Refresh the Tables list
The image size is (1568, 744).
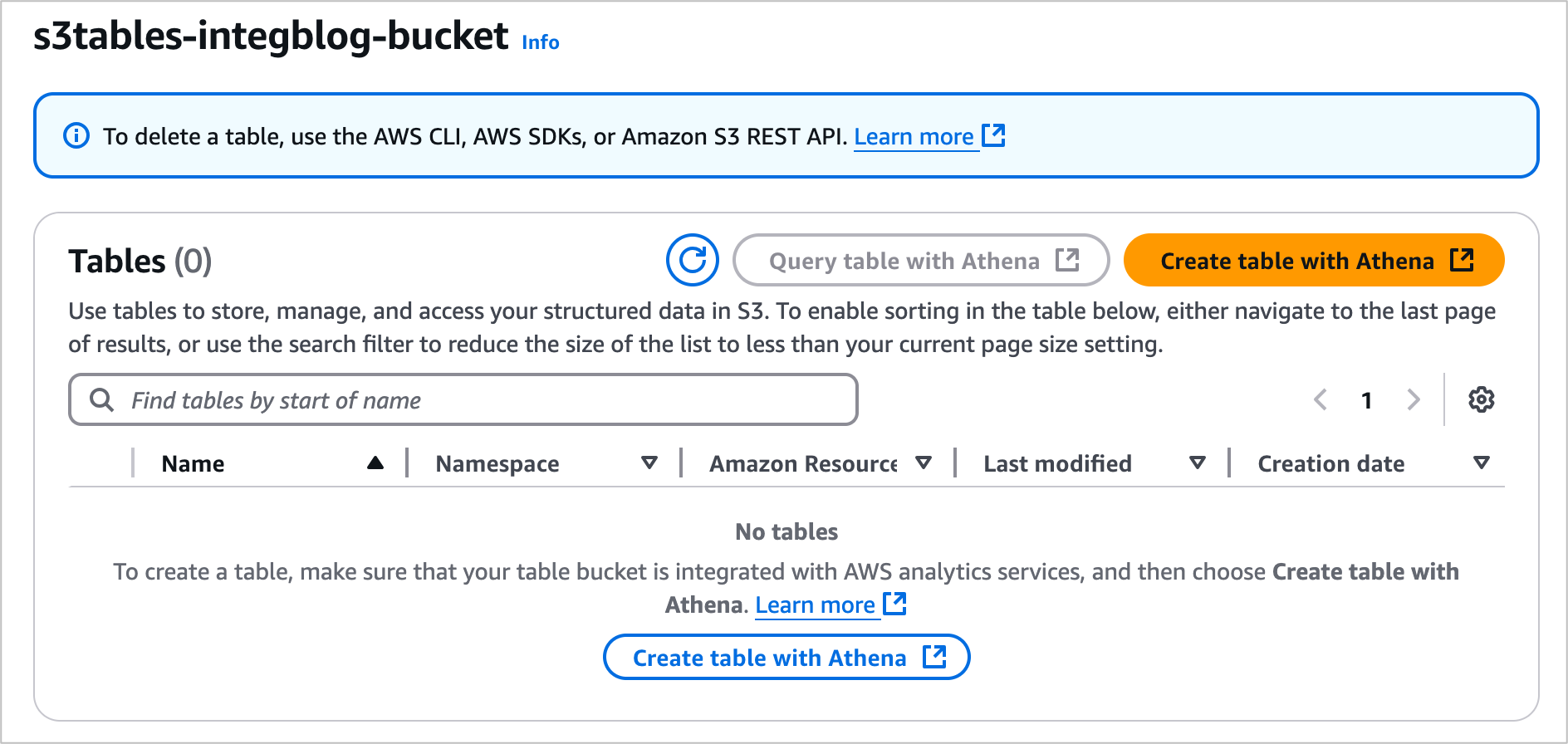[692, 260]
